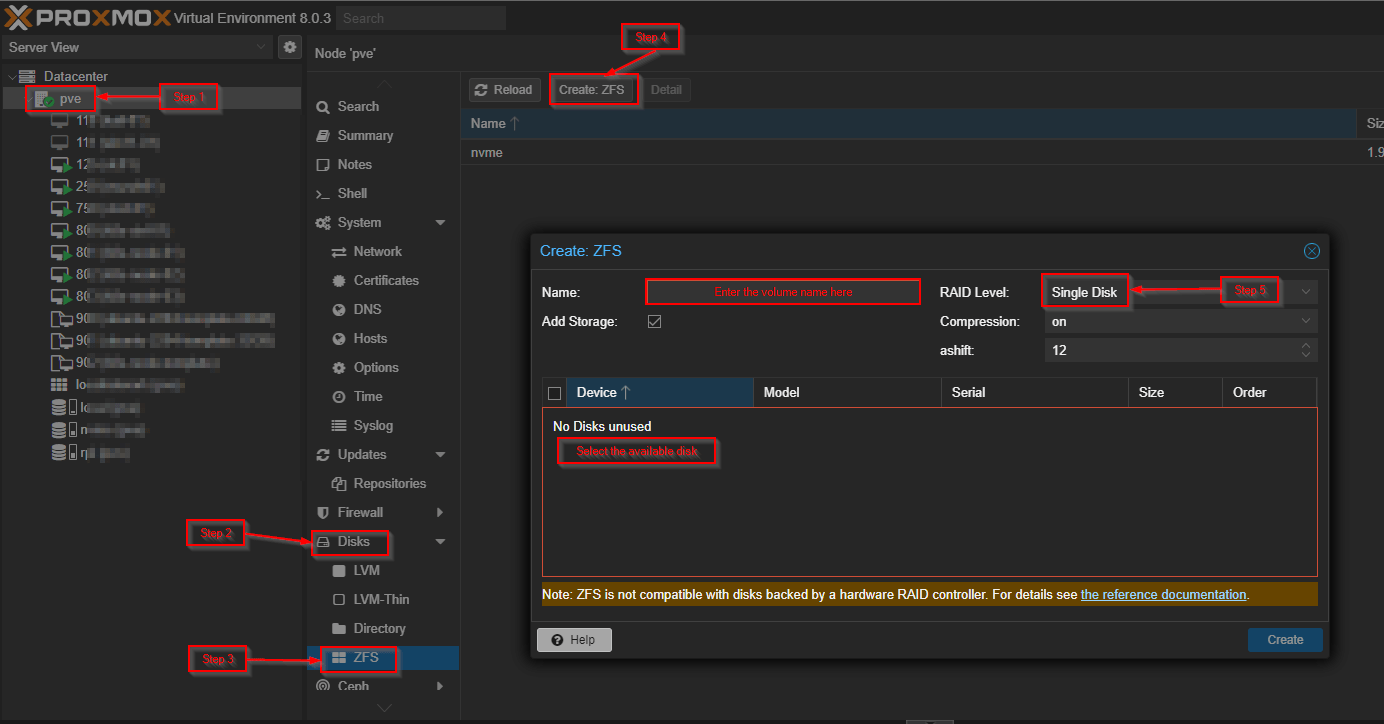Click the Detail toolbar button
Screen dimensions: 1384x724
pyautogui.click(x=666, y=90)
